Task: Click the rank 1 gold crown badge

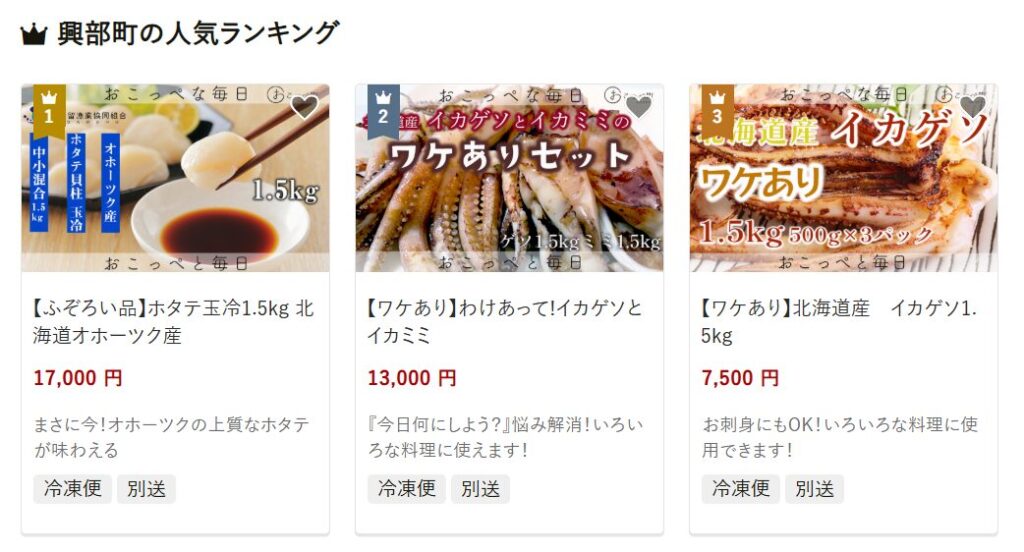Action: click(x=49, y=110)
